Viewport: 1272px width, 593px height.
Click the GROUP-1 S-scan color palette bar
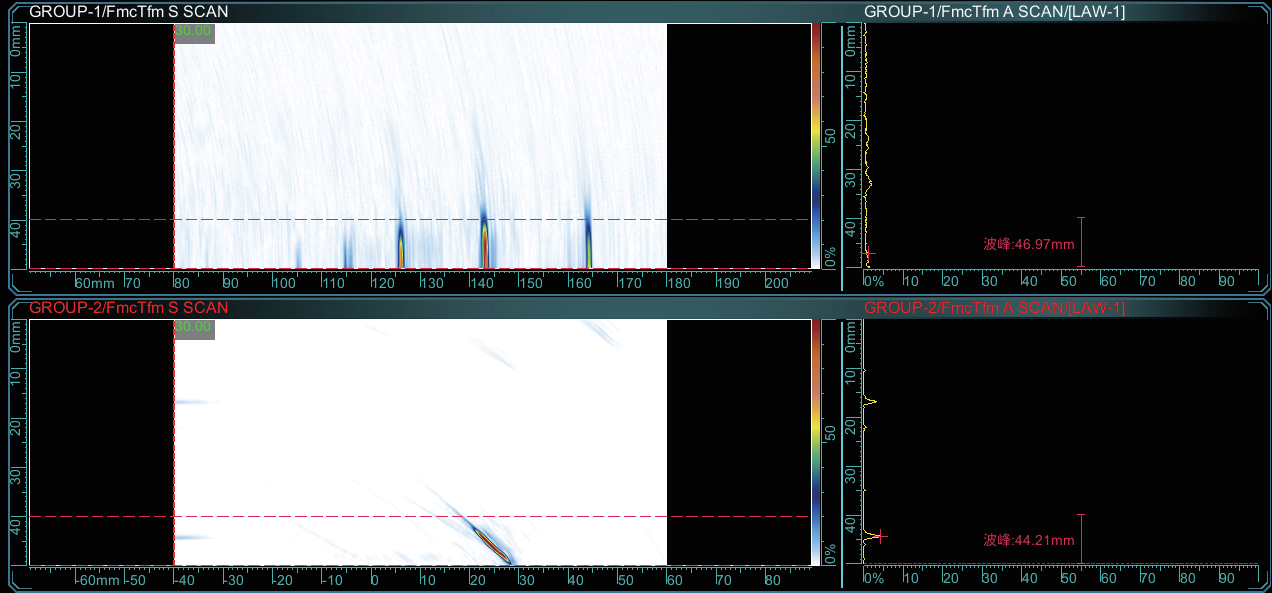pos(816,145)
